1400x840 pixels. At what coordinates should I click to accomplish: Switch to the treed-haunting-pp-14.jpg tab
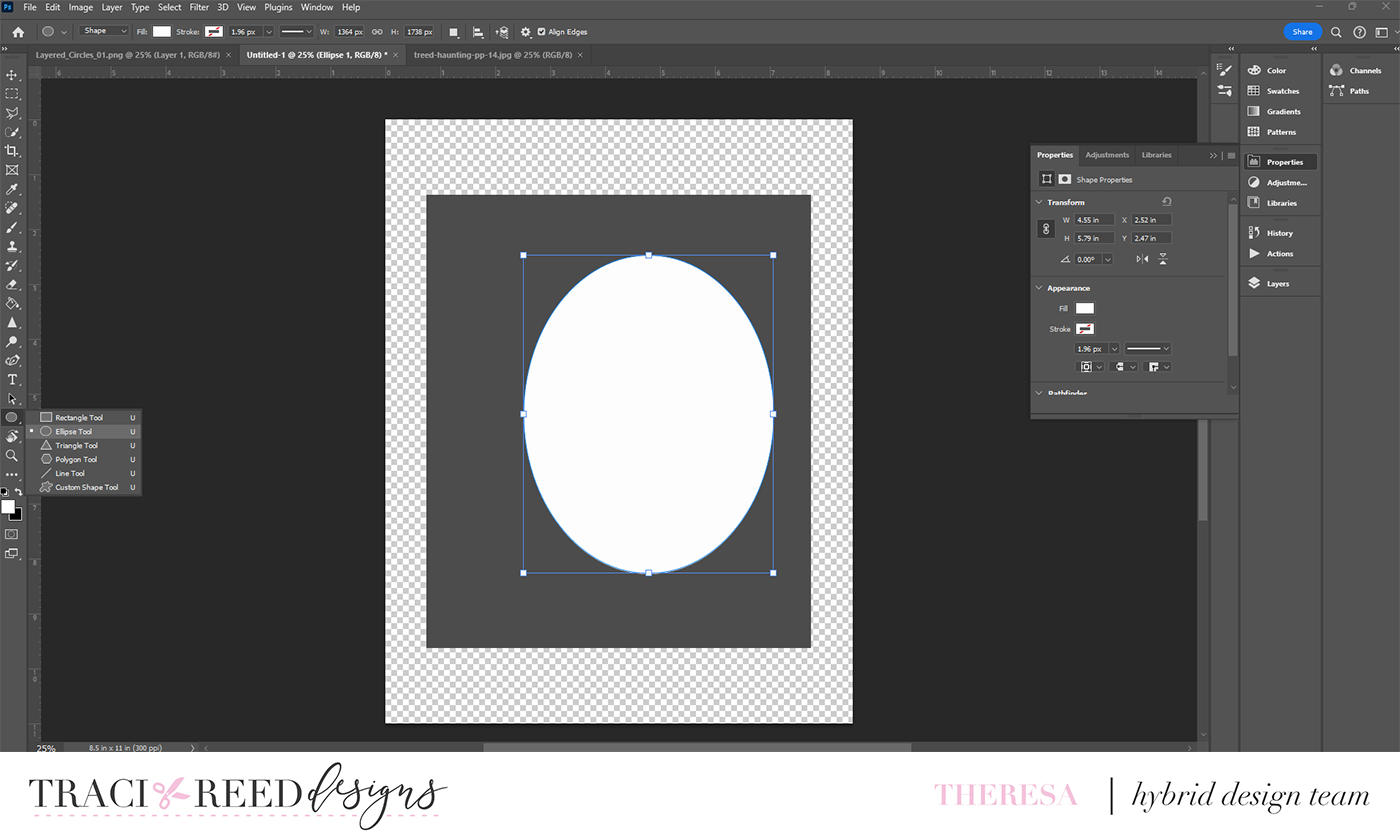pyautogui.click(x=492, y=55)
